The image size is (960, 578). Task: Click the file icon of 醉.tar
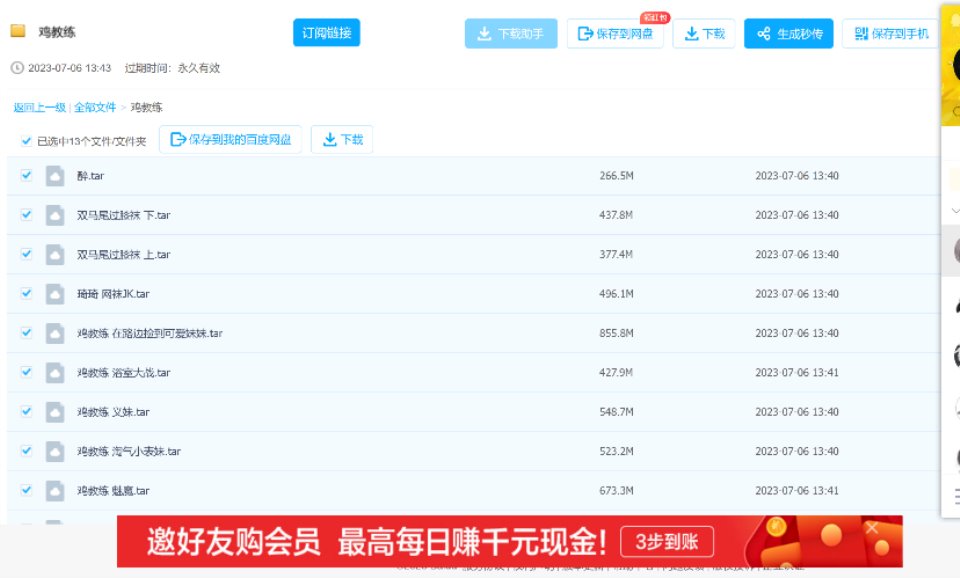pyautogui.click(x=55, y=176)
